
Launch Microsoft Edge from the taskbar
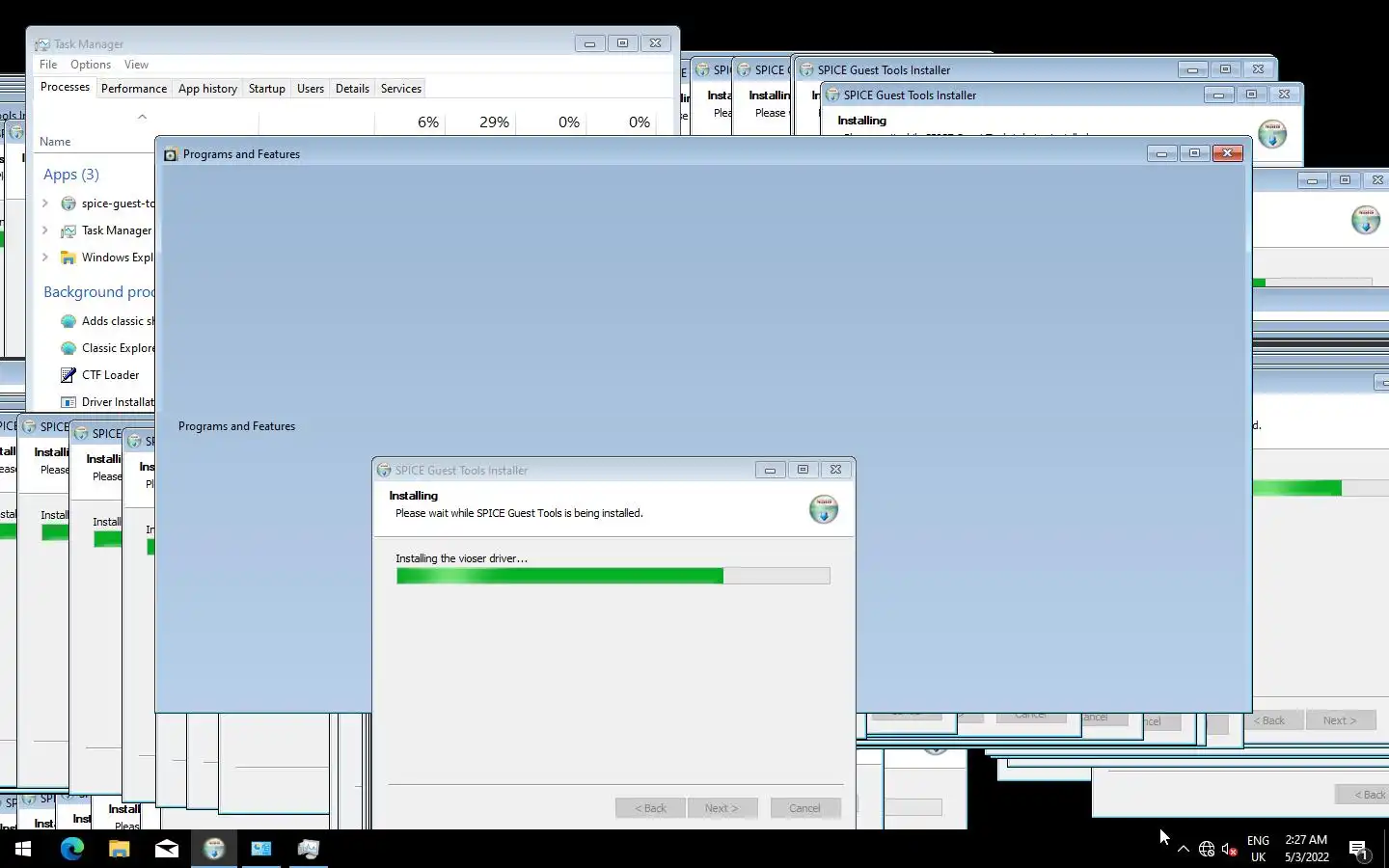[72, 849]
